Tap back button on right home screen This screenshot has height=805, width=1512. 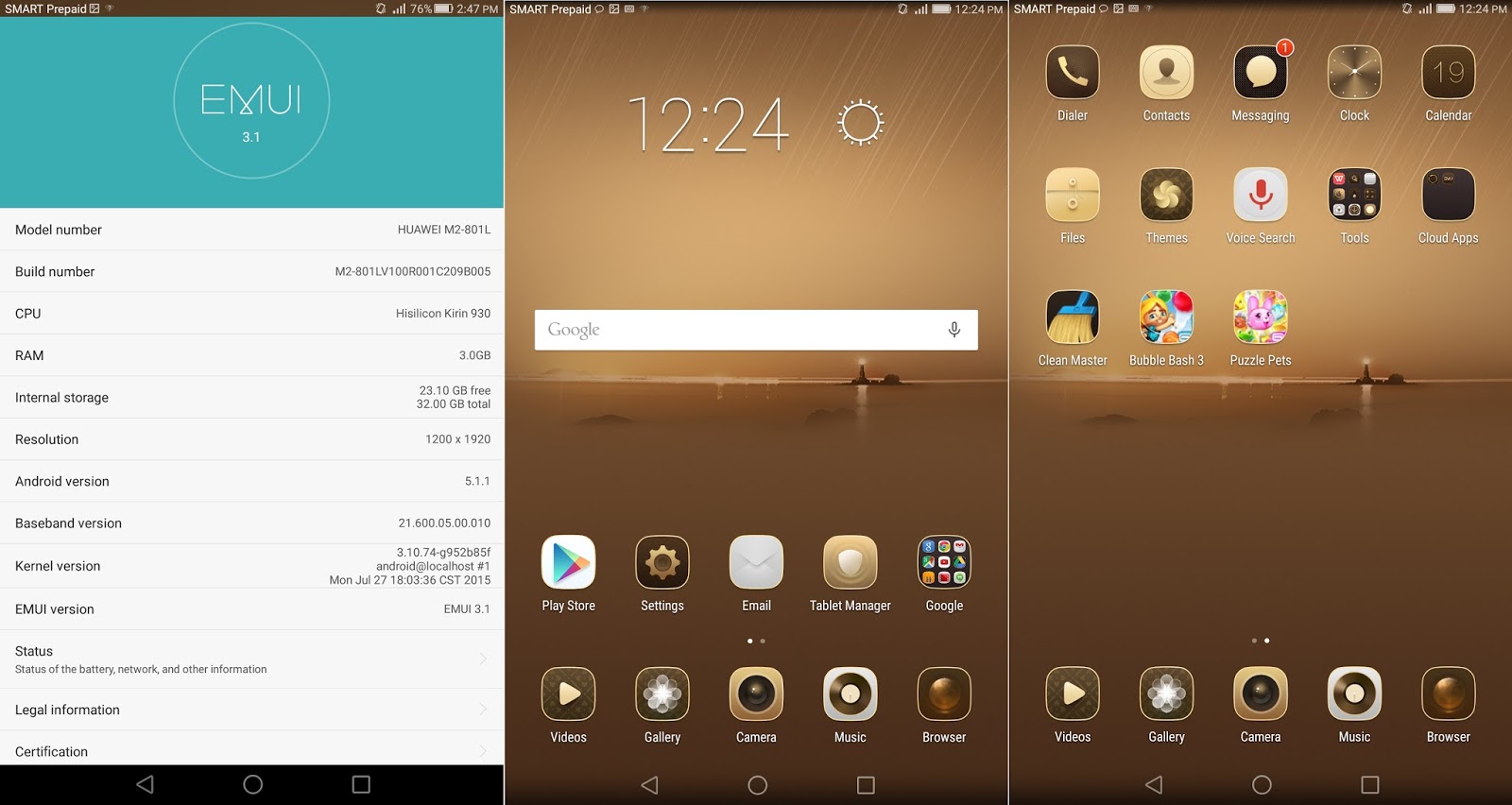click(1154, 784)
